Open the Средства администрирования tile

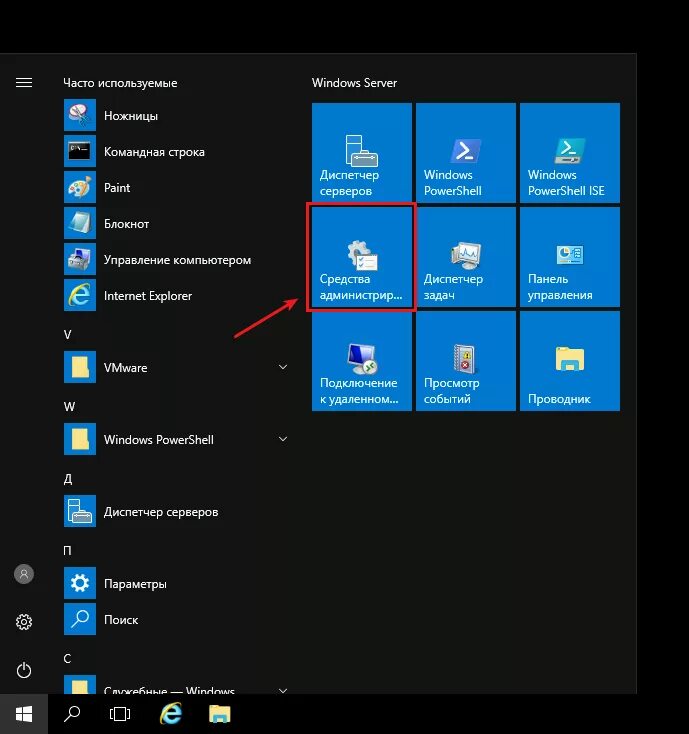(362, 257)
